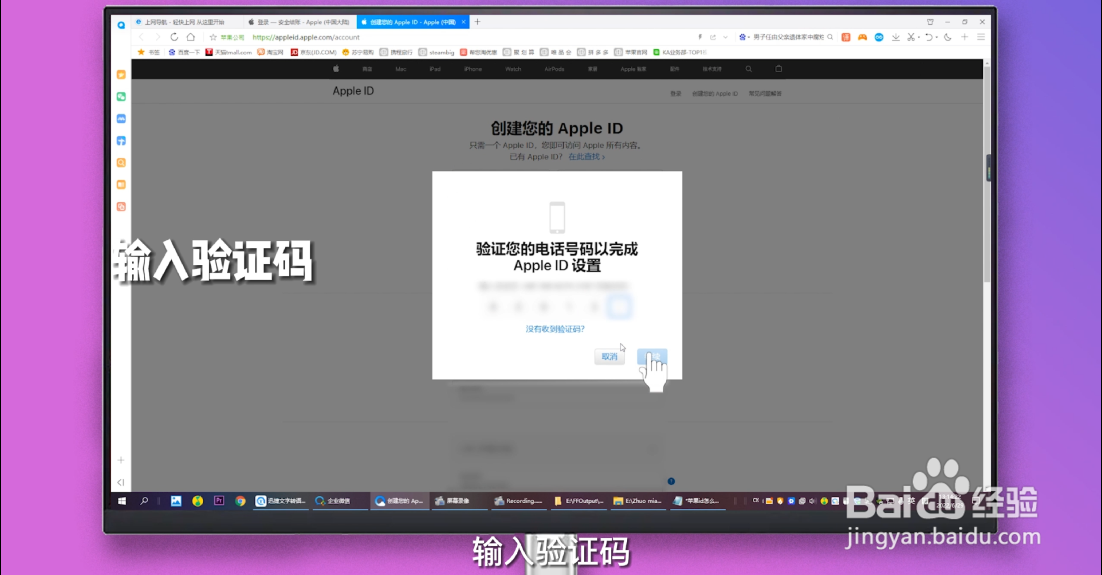Open the browser home page icon

[x=190, y=37]
